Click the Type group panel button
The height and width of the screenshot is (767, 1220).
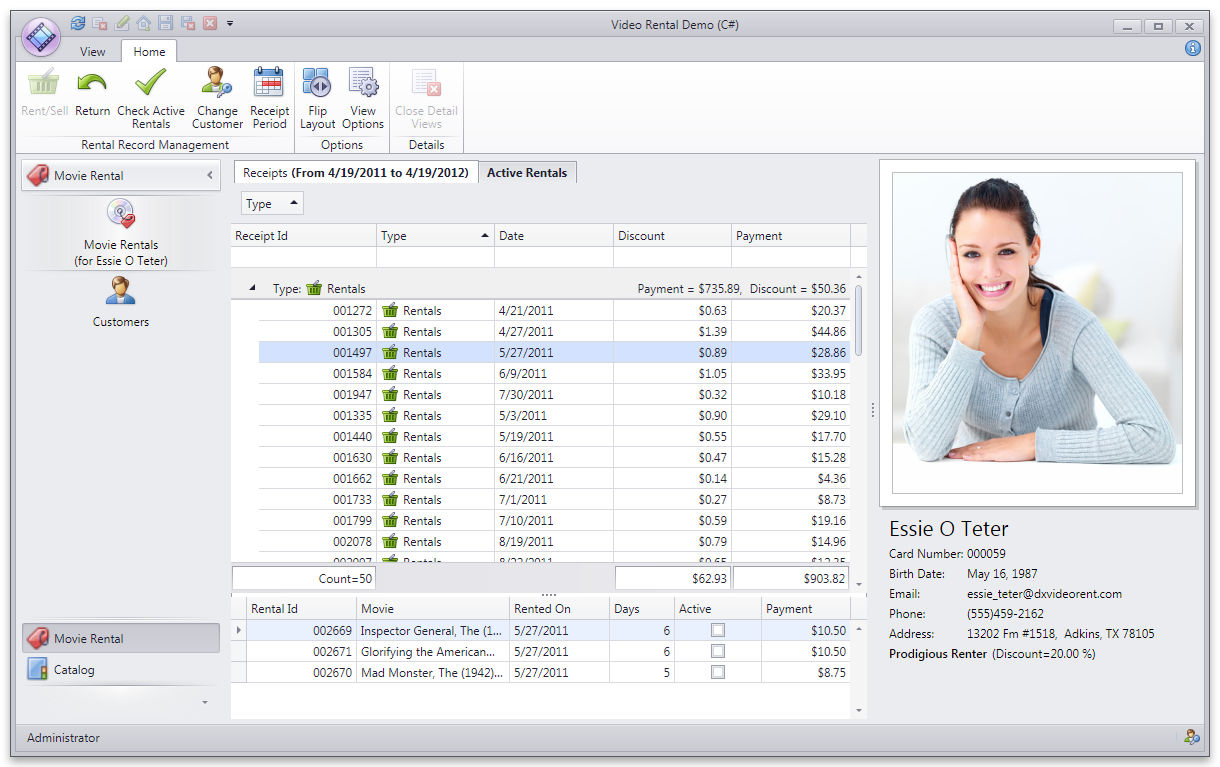271,204
